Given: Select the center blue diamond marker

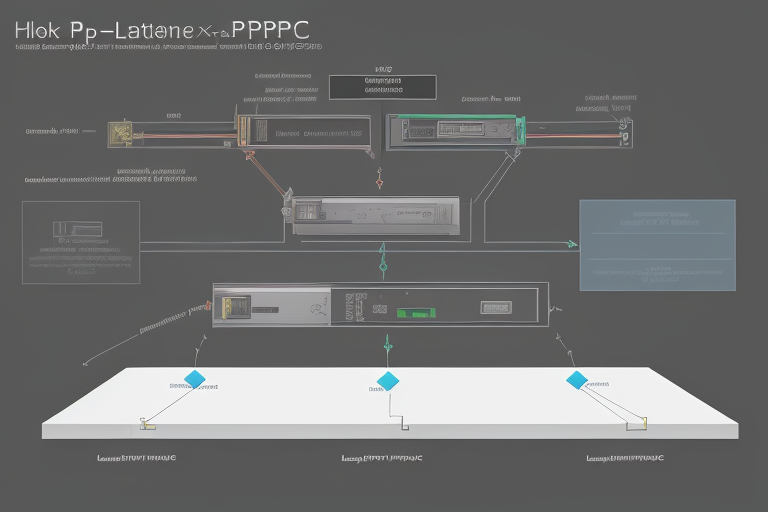Looking at the screenshot, I should (x=387, y=380).
